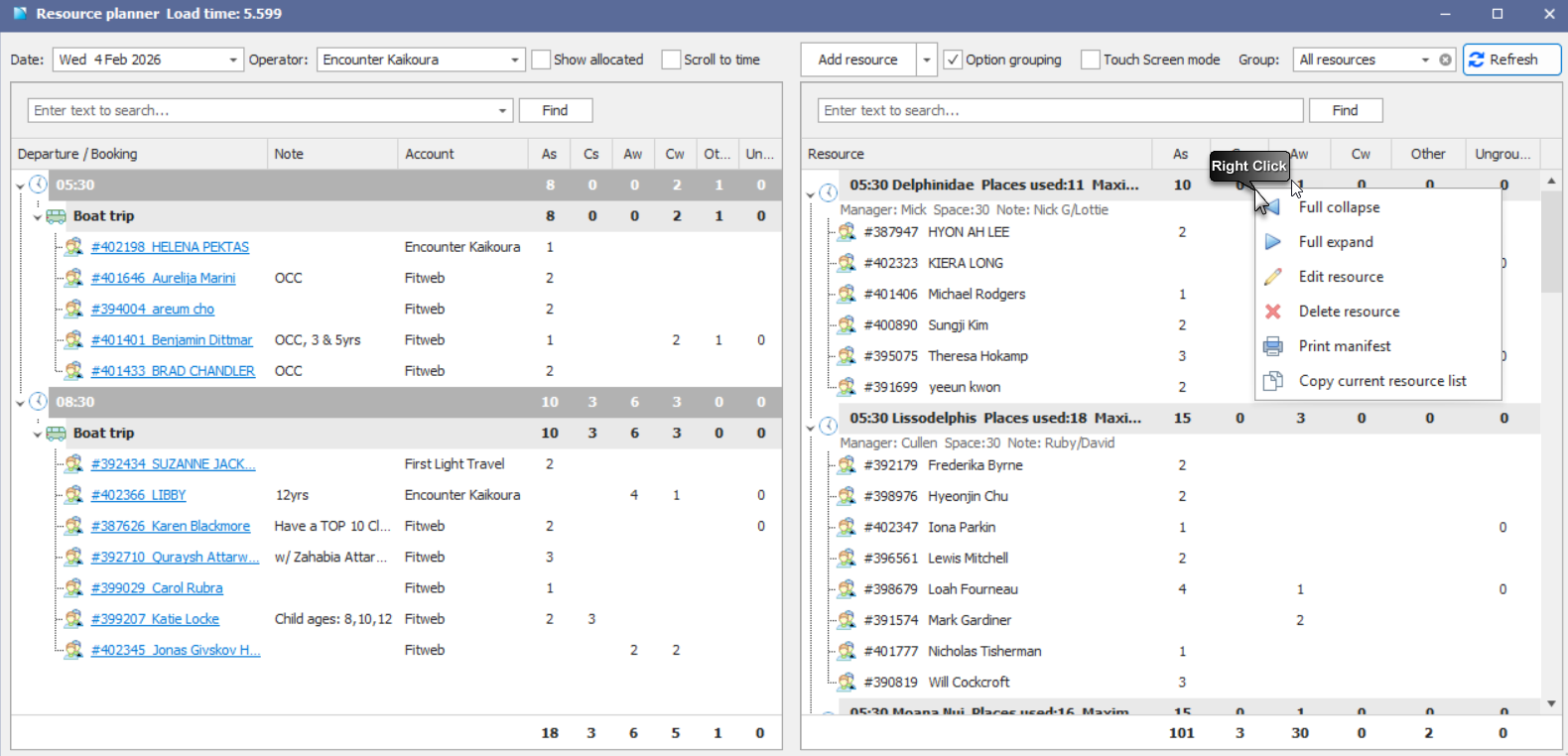Viewport: 1568px width, 756px height.
Task: Click person icon beside Karen Blackmore booking
Action: 73,526
